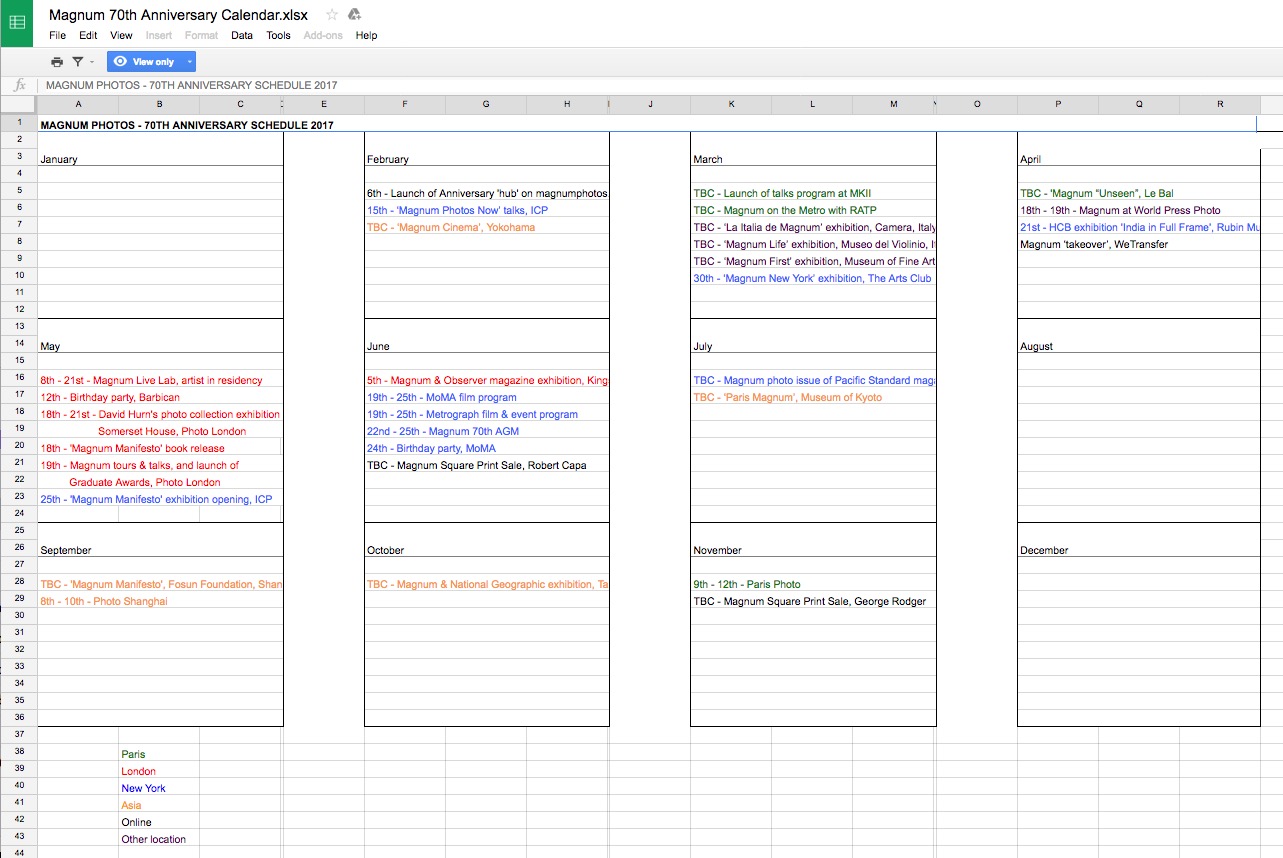Click the Add to Drive icon
Image resolution: width=1283 pixels, height=858 pixels.
click(x=354, y=14)
